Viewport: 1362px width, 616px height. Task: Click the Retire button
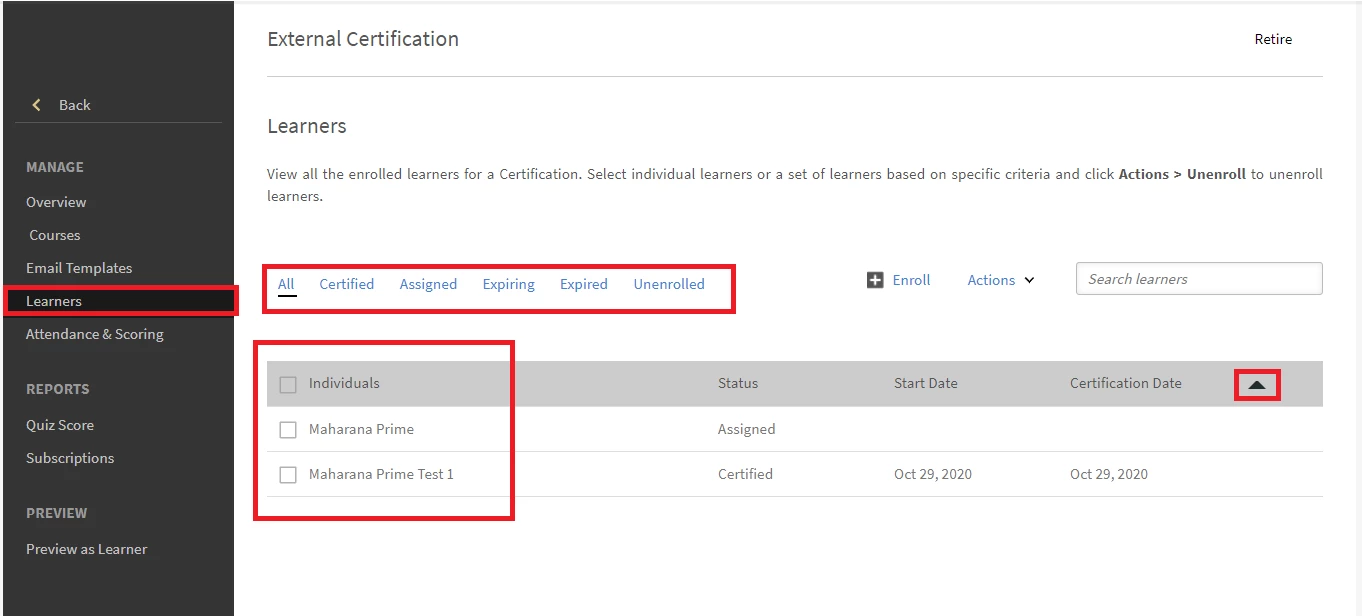pos(1273,40)
